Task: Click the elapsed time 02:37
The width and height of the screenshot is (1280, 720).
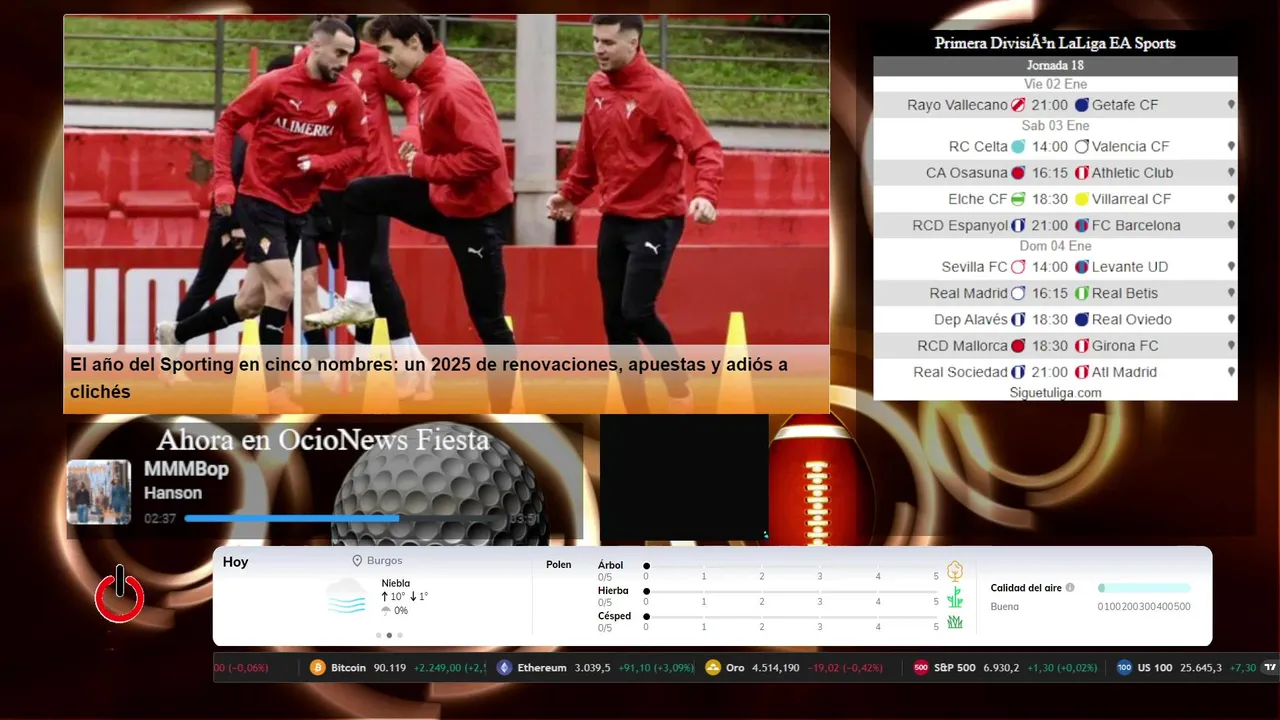Action: point(160,519)
